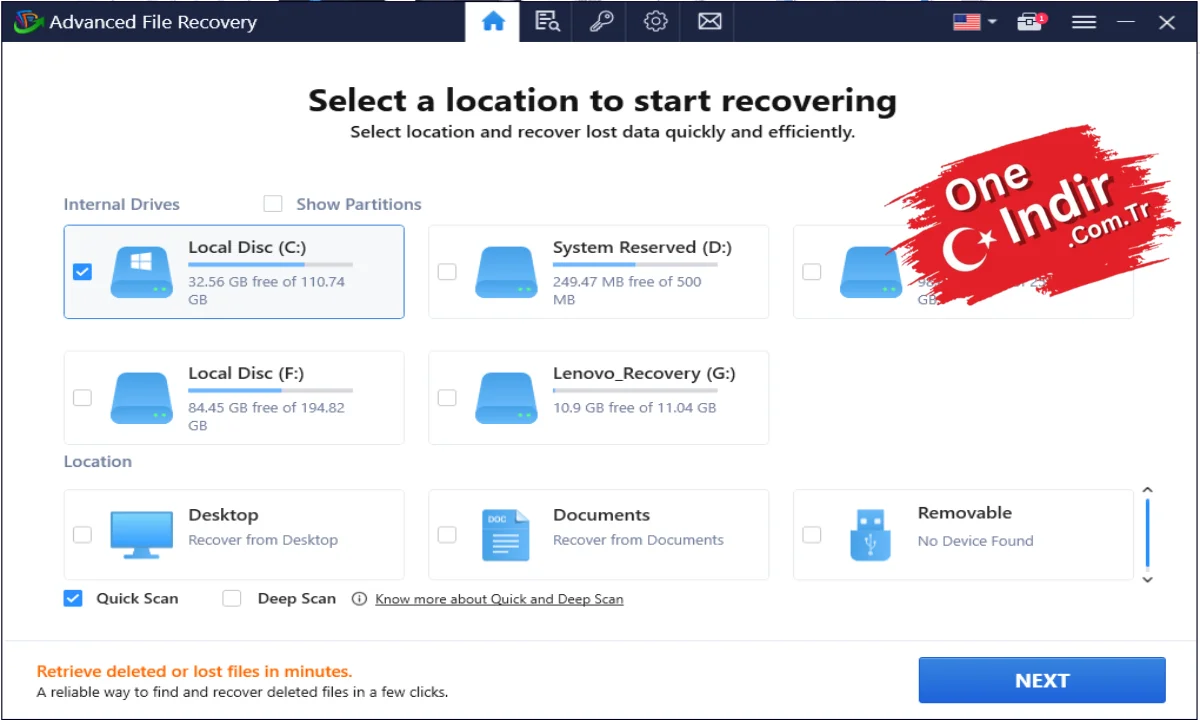Open the hamburger menu
The height and width of the screenshot is (720, 1200).
[1084, 22]
